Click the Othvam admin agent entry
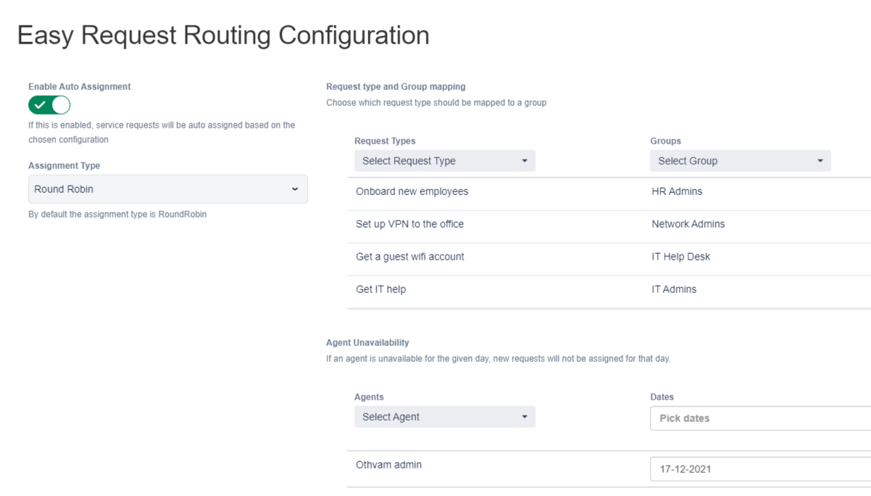The image size is (871, 496). click(389, 465)
